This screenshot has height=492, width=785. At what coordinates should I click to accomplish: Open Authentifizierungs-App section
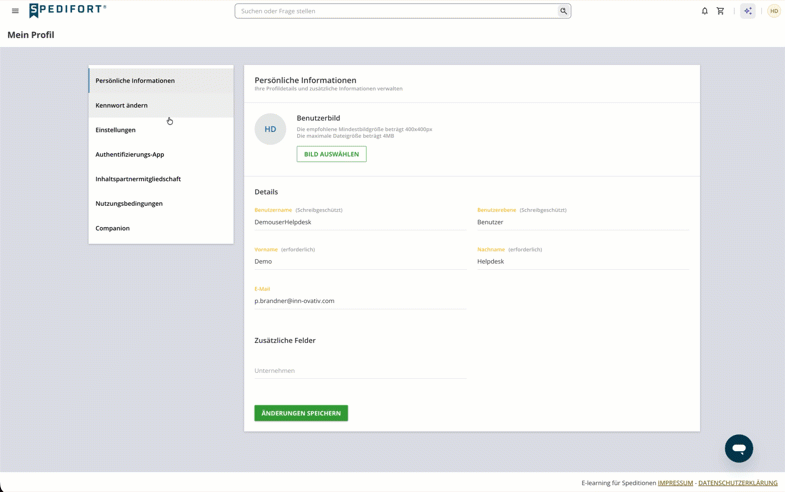coord(161,154)
